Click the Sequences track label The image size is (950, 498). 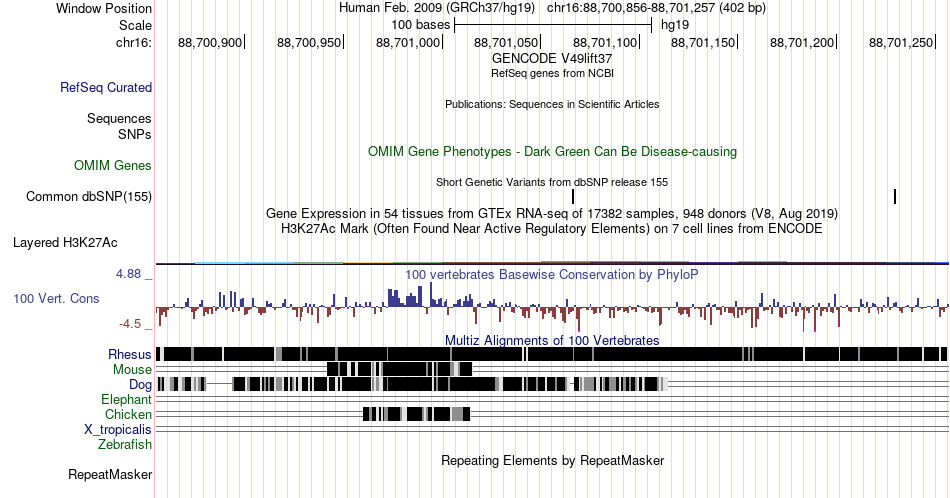click(x=119, y=118)
